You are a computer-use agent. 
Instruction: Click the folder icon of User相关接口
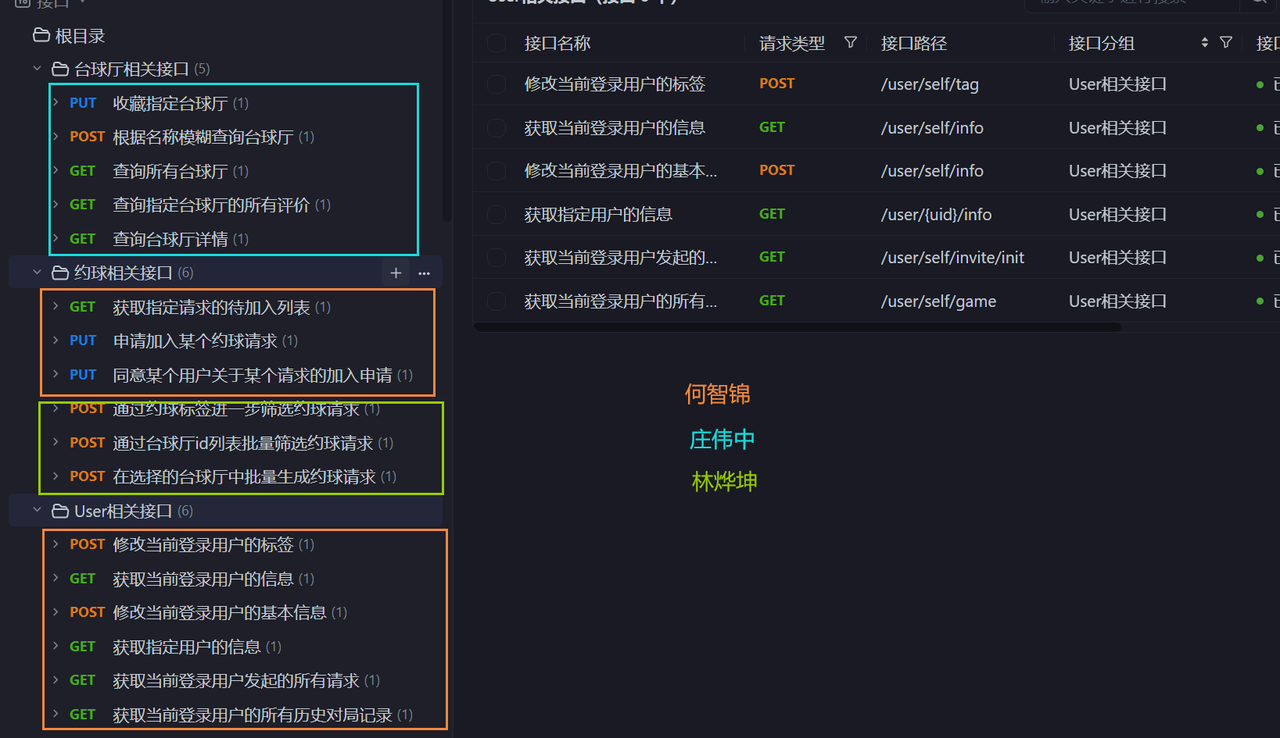(60, 511)
